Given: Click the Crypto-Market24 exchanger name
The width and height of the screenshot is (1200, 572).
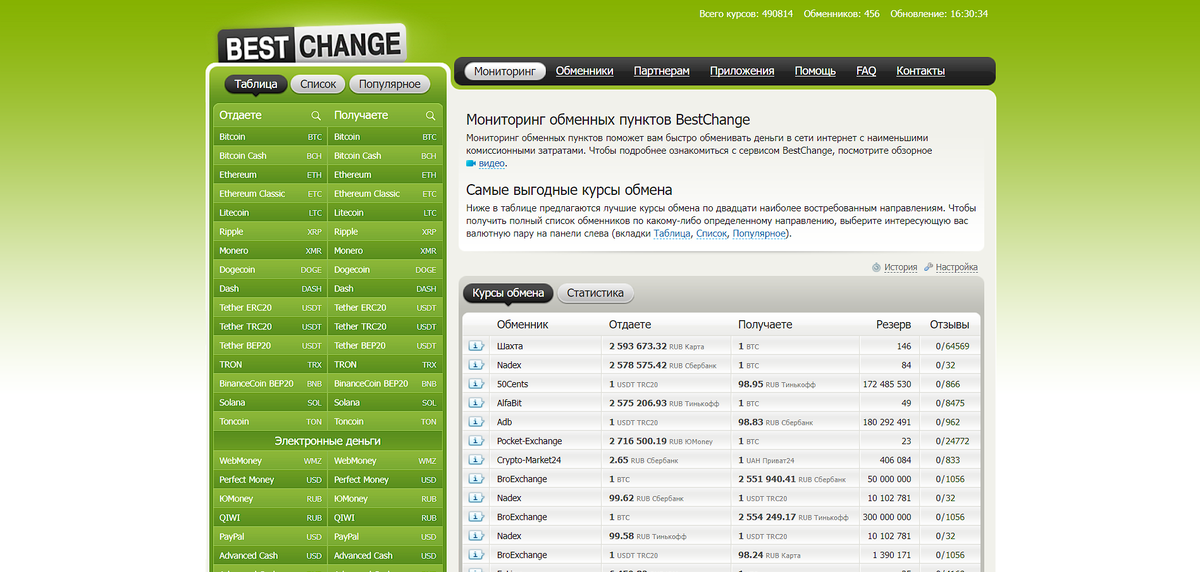Looking at the screenshot, I should point(529,460).
